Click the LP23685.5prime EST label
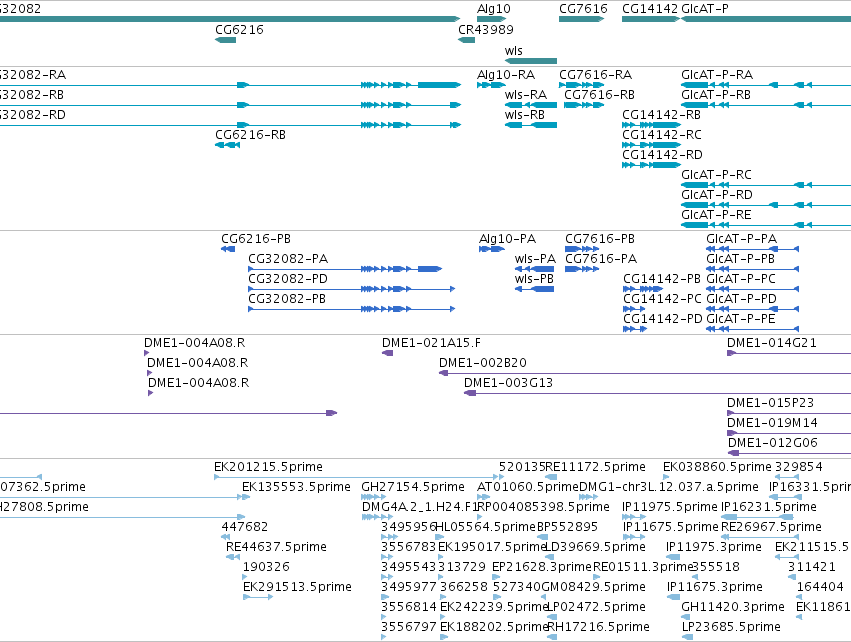Image resolution: width=851 pixels, height=642 pixels. click(x=731, y=627)
